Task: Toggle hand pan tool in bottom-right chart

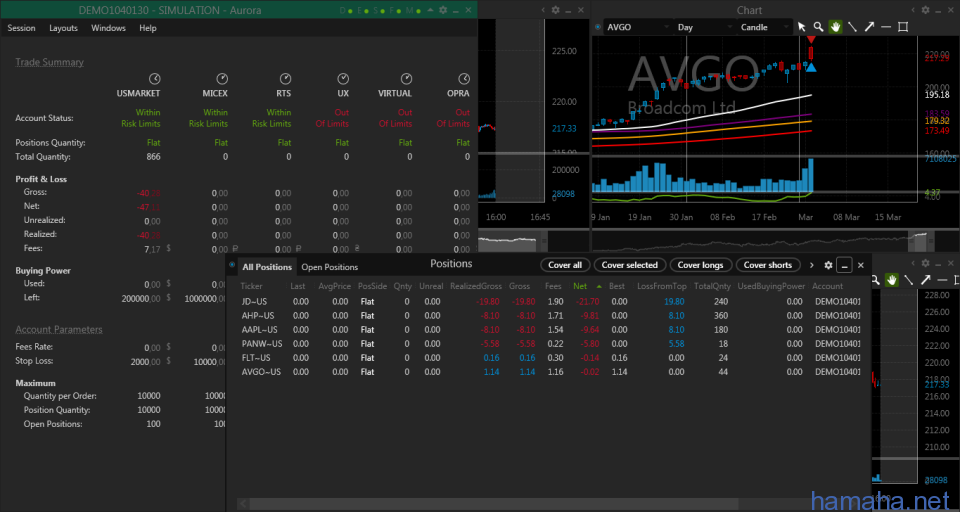Action: click(893, 280)
